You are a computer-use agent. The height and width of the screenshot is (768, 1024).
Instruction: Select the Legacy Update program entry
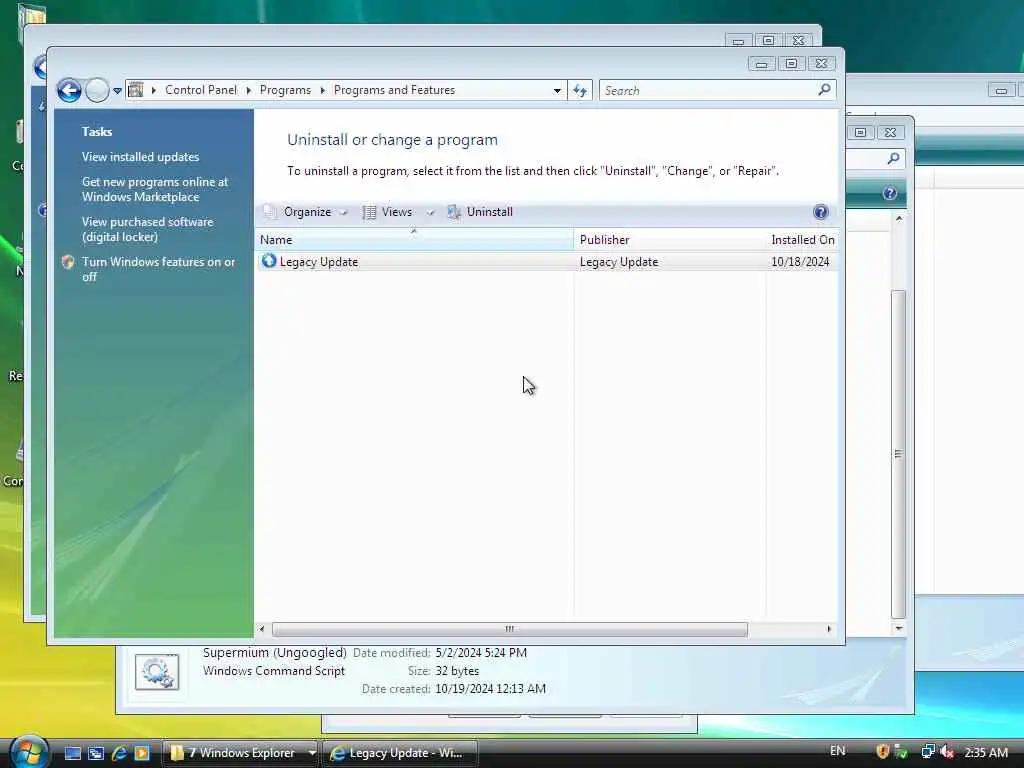[546, 262]
